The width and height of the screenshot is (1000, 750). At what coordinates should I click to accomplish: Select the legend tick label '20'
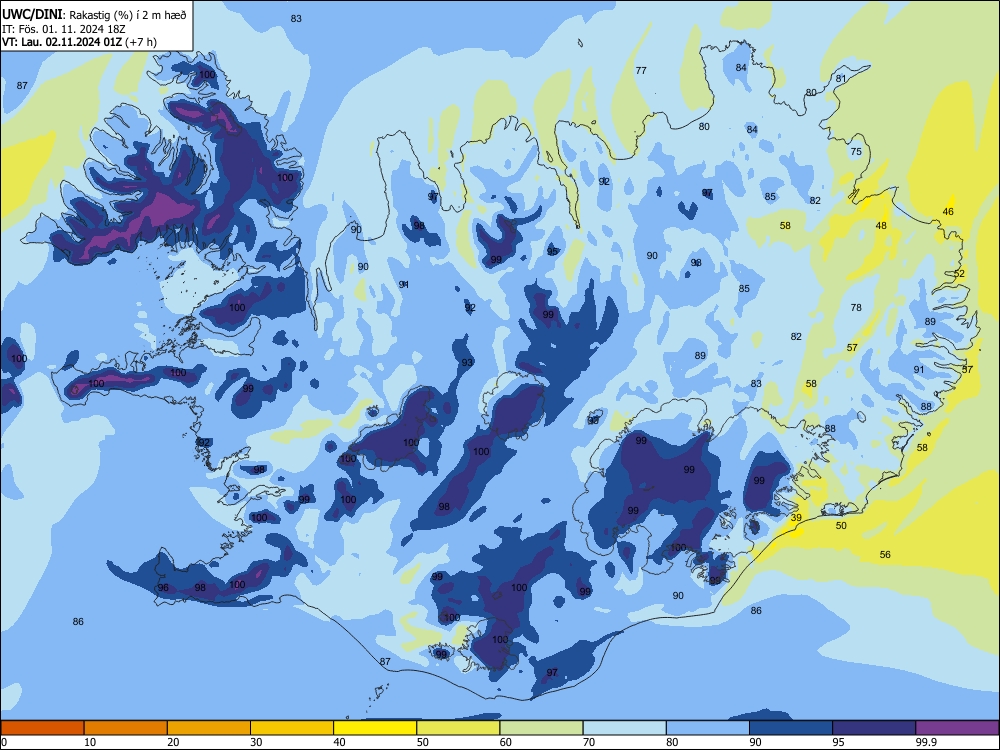[x=173, y=742]
